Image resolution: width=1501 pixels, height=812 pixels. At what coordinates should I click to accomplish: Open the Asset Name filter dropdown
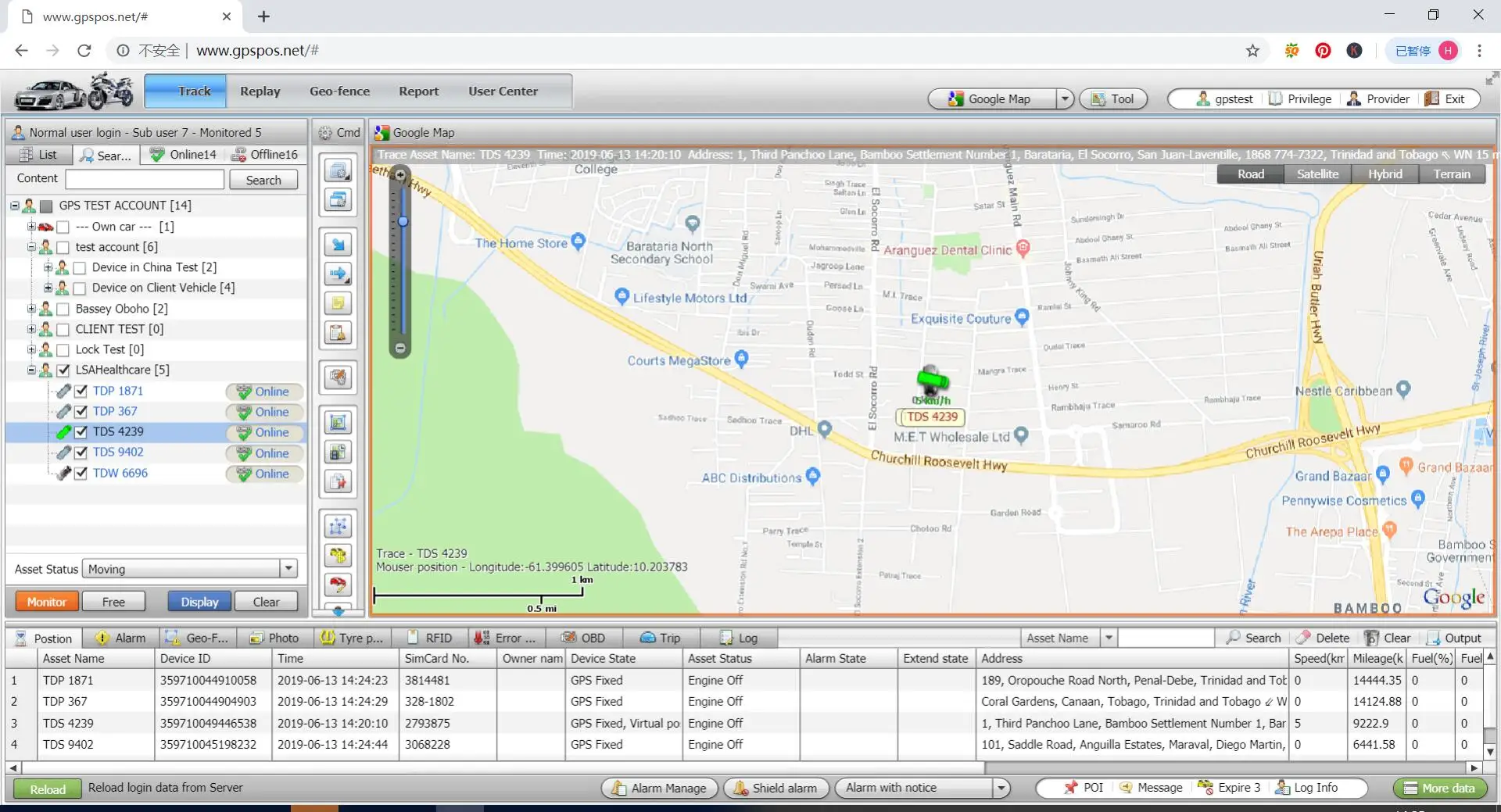pos(1109,638)
